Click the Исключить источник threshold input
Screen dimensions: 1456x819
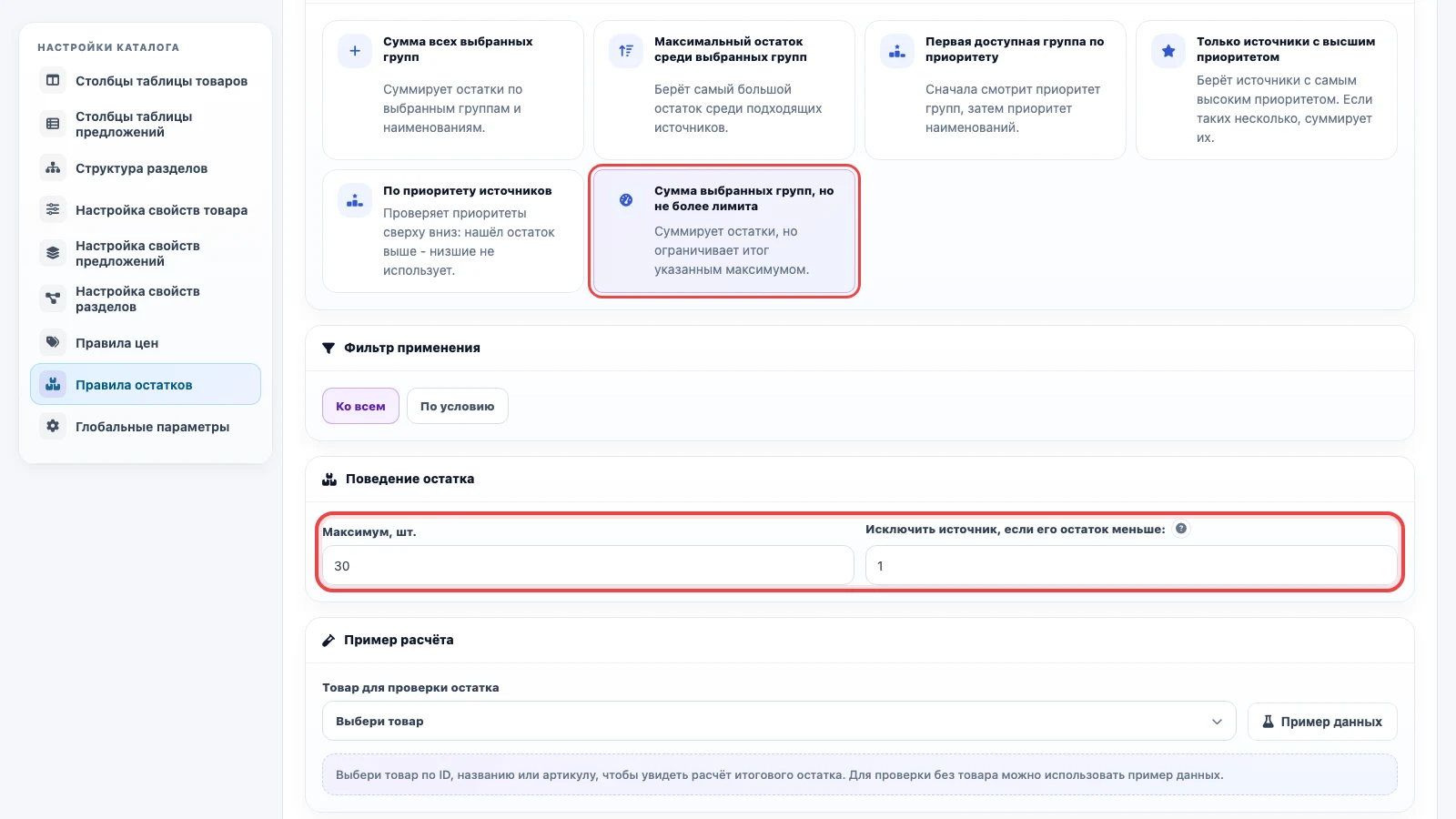pyautogui.click(x=1131, y=565)
